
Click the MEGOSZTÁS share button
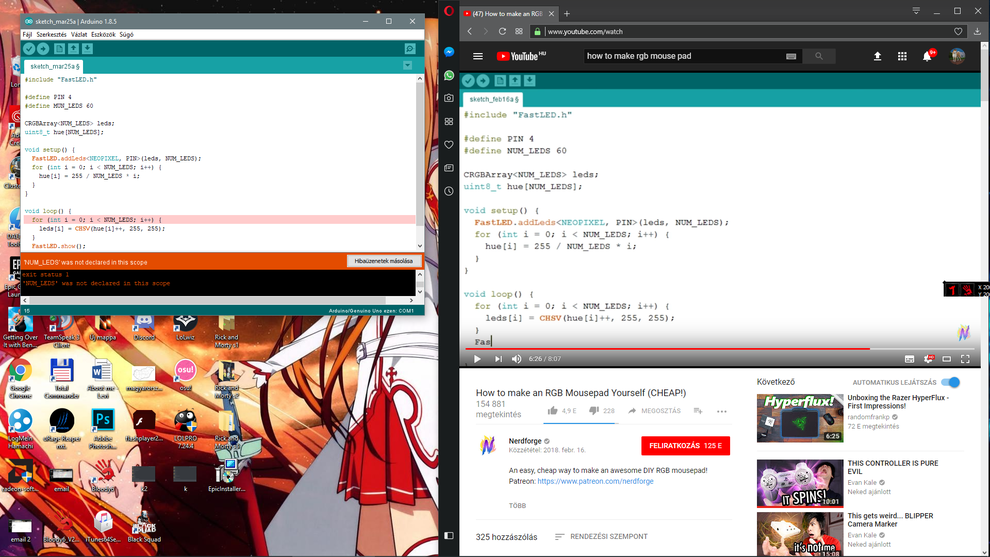click(x=654, y=410)
